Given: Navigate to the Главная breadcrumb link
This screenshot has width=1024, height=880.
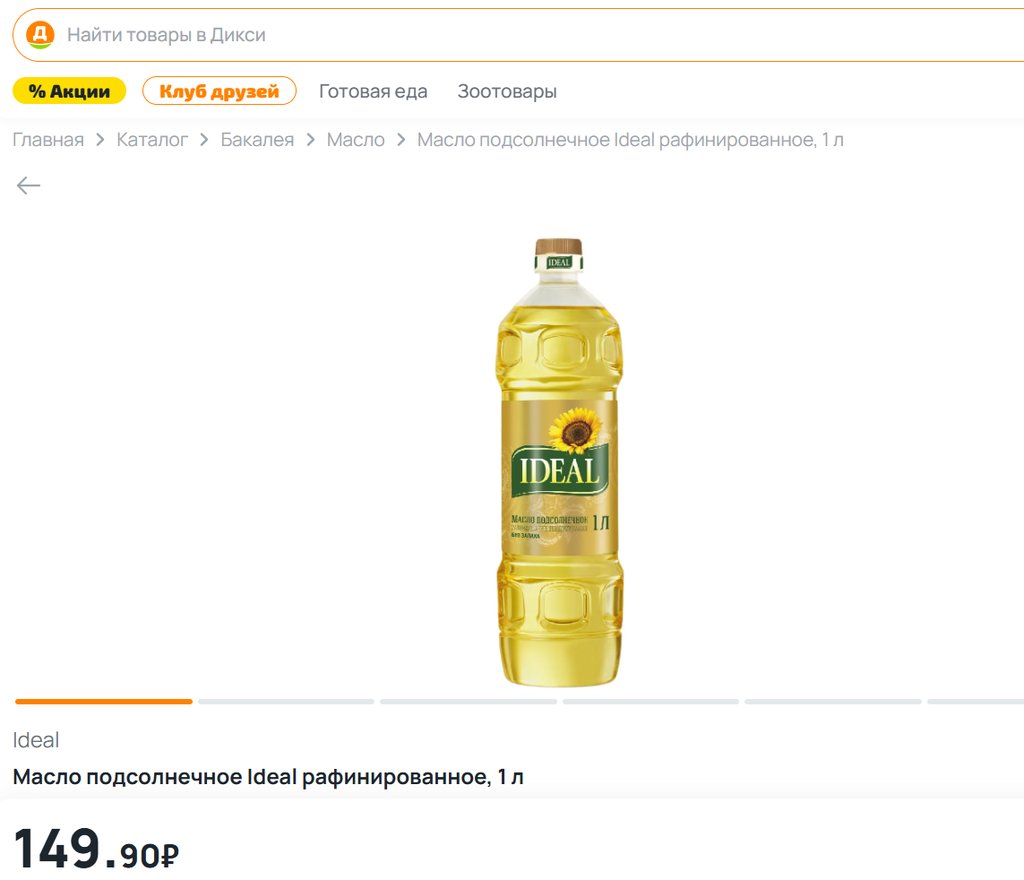Looking at the screenshot, I should click(48, 140).
